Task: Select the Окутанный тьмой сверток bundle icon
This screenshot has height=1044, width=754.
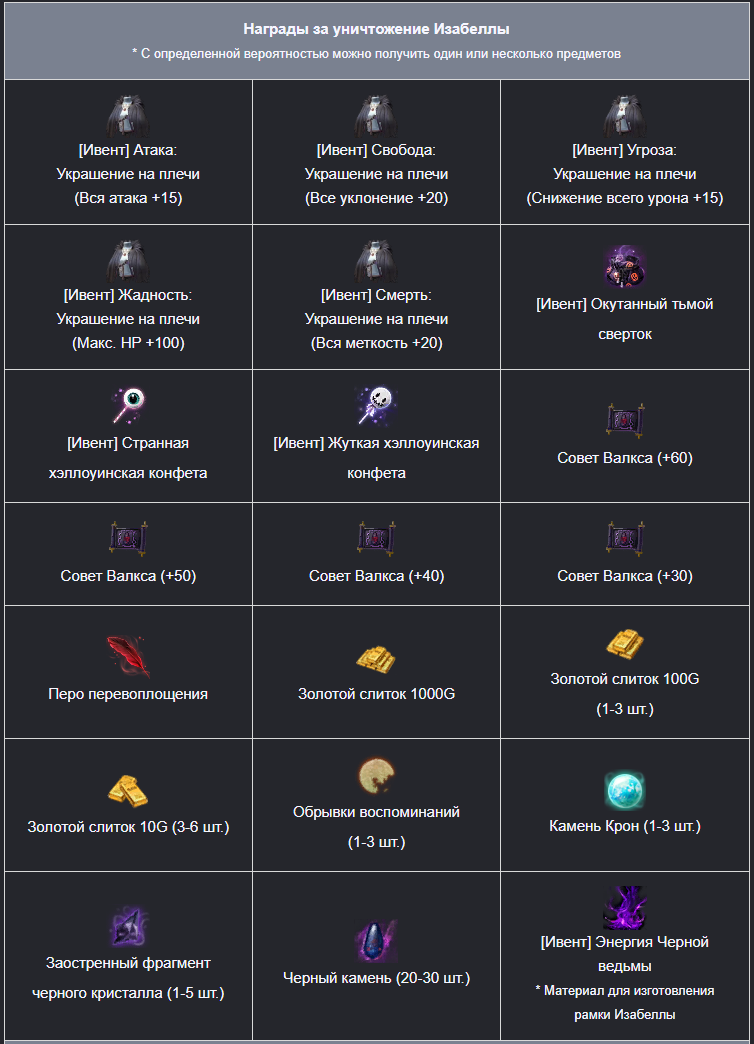Action: (625, 267)
